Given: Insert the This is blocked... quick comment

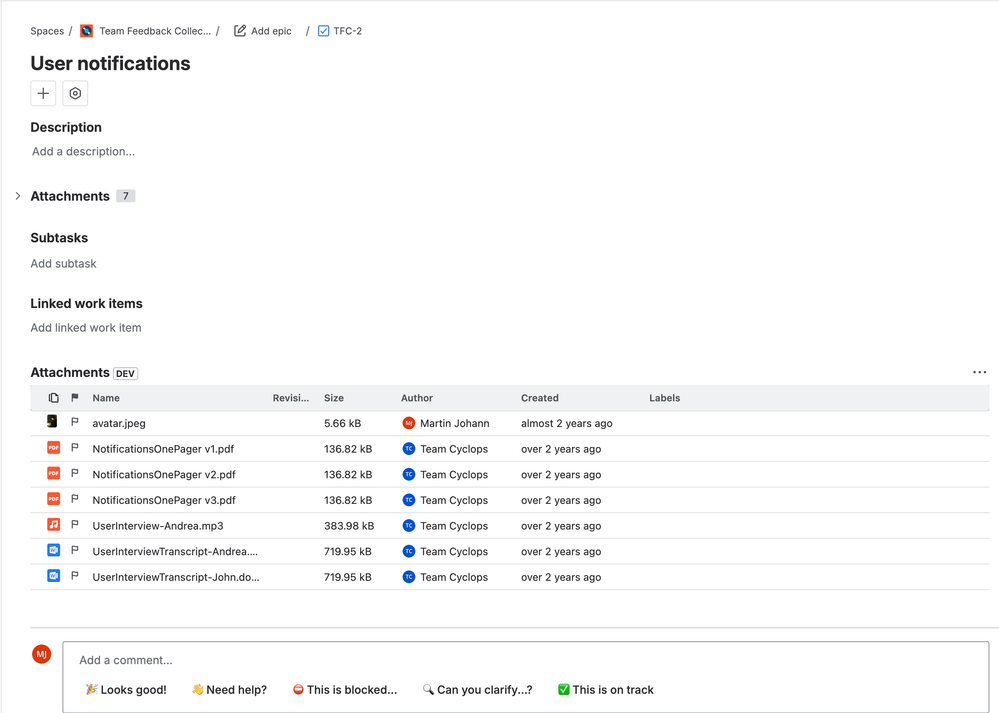Looking at the screenshot, I should (345, 689).
